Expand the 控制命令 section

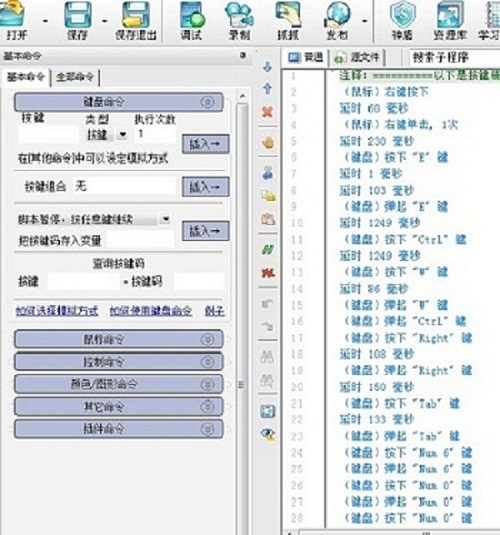(x=119, y=361)
